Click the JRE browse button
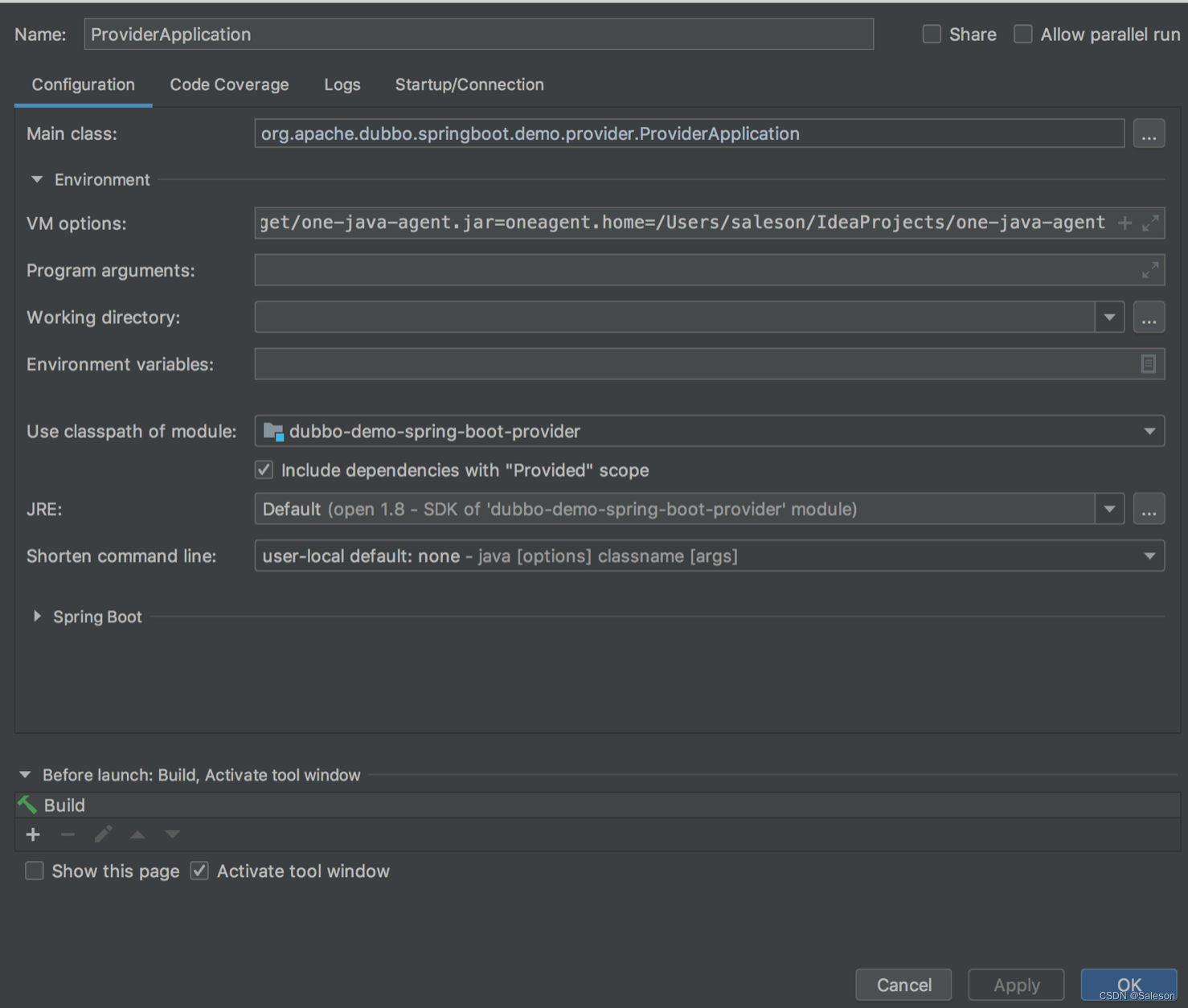The image size is (1188, 1008). pos(1149,509)
